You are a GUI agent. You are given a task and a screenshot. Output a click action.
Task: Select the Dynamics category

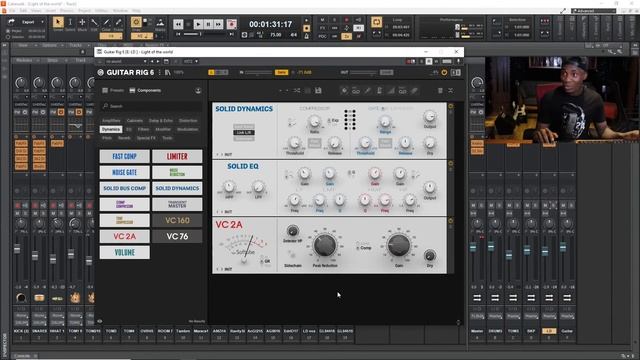(x=111, y=129)
